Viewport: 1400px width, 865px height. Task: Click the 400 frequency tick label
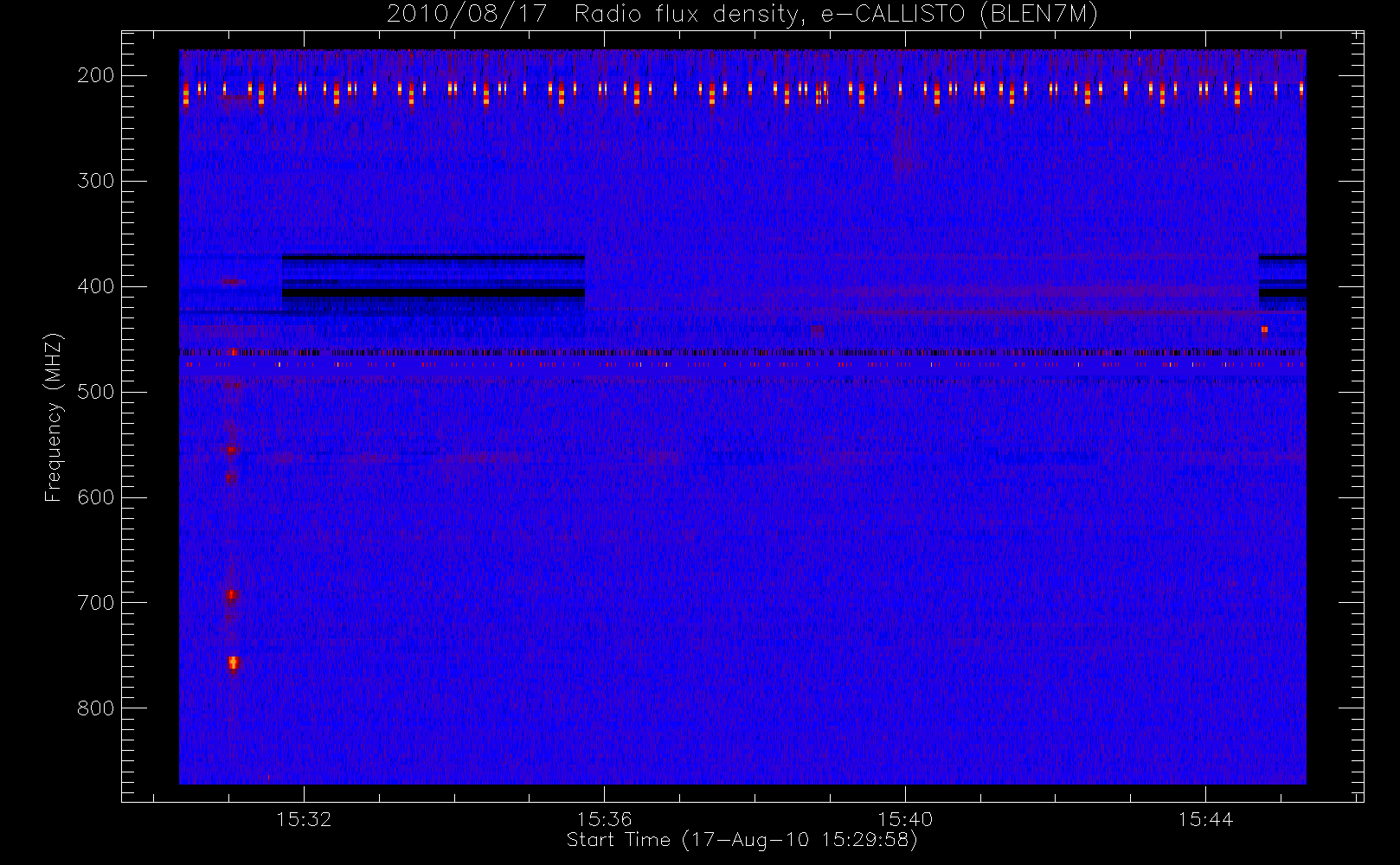96,286
